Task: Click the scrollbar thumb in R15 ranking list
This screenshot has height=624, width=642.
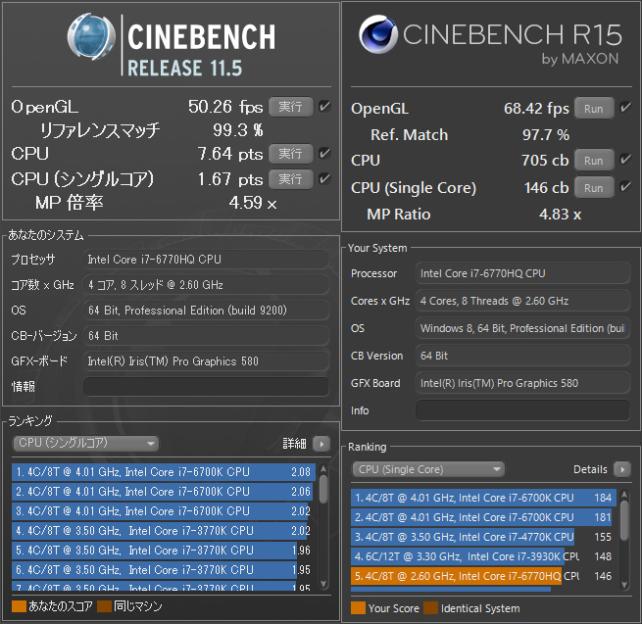Action: pyautogui.click(x=624, y=520)
